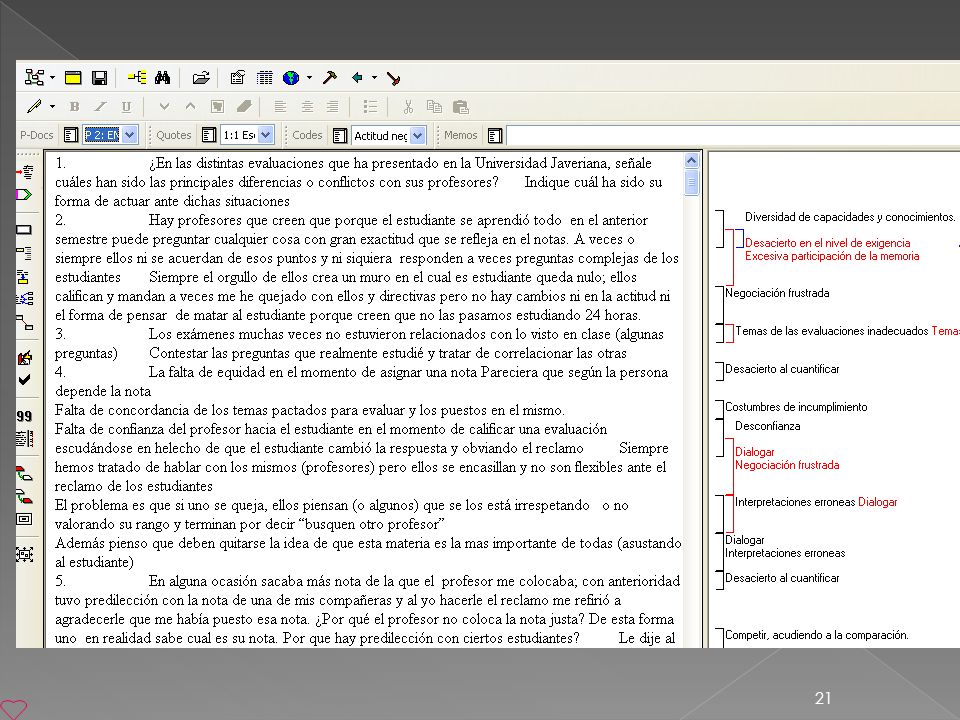960x720 pixels.
Task: Click the brown hammer tool icon
Action: (x=329, y=78)
